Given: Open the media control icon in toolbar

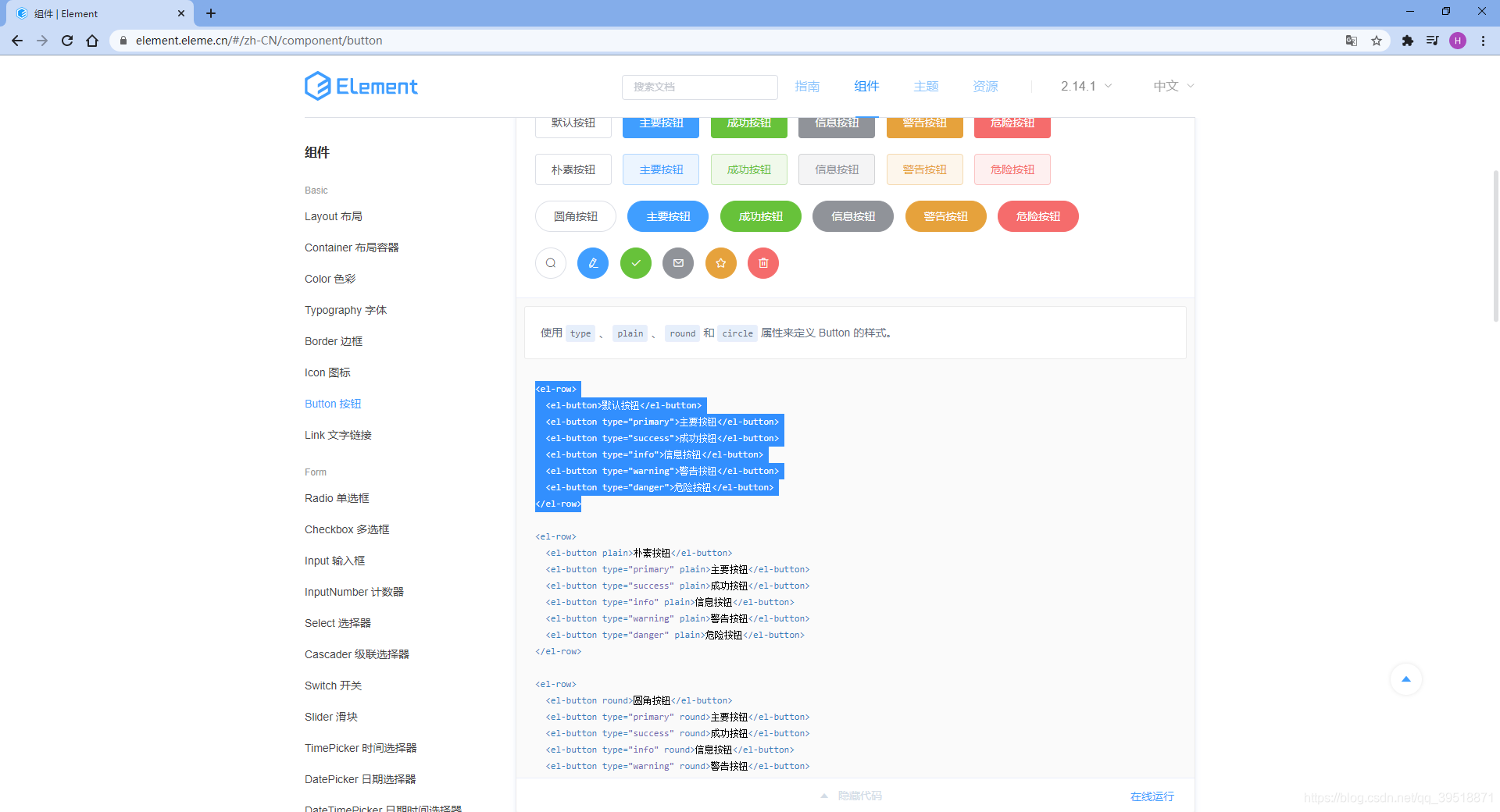Looking at the screenshot, I should pos(1433,41).
